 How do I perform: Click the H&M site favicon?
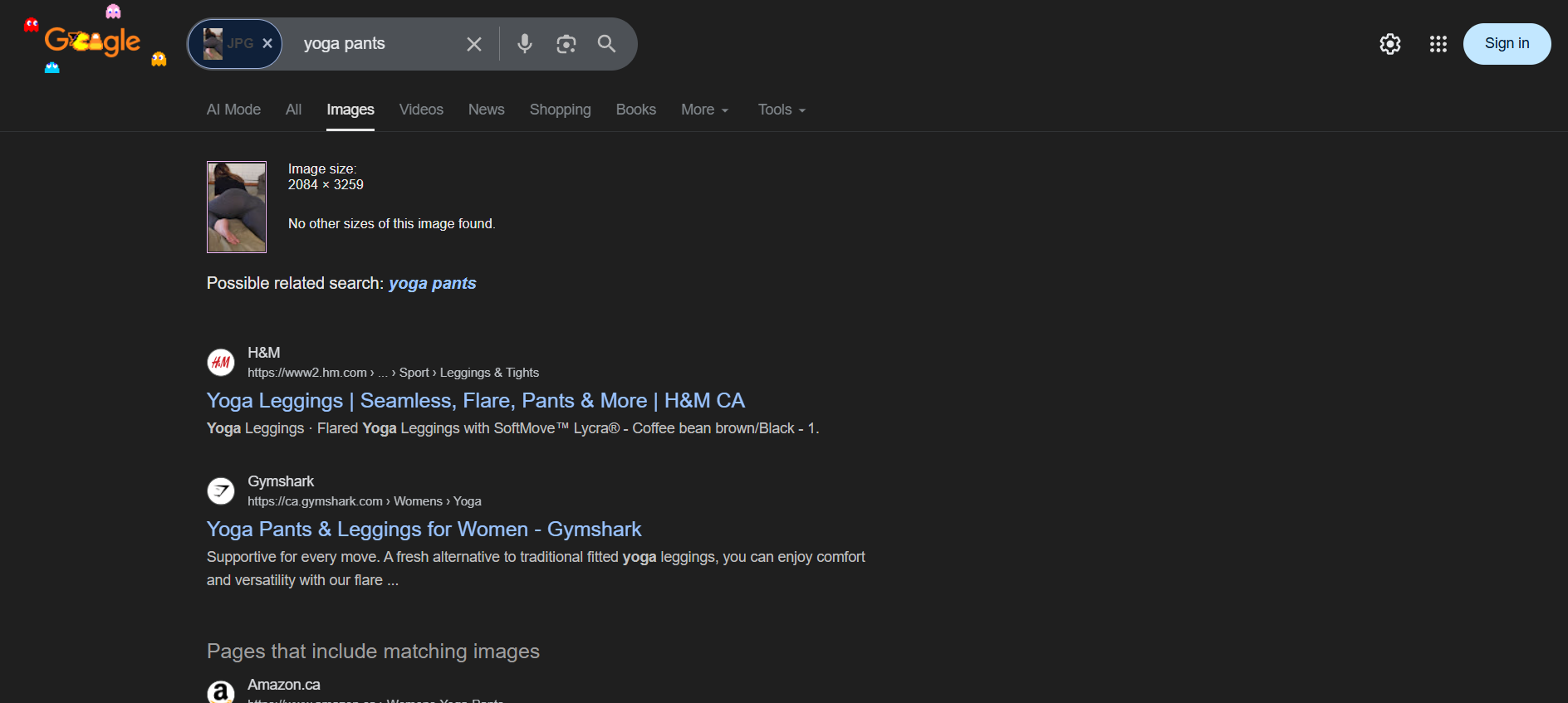[x=221, y=362]
